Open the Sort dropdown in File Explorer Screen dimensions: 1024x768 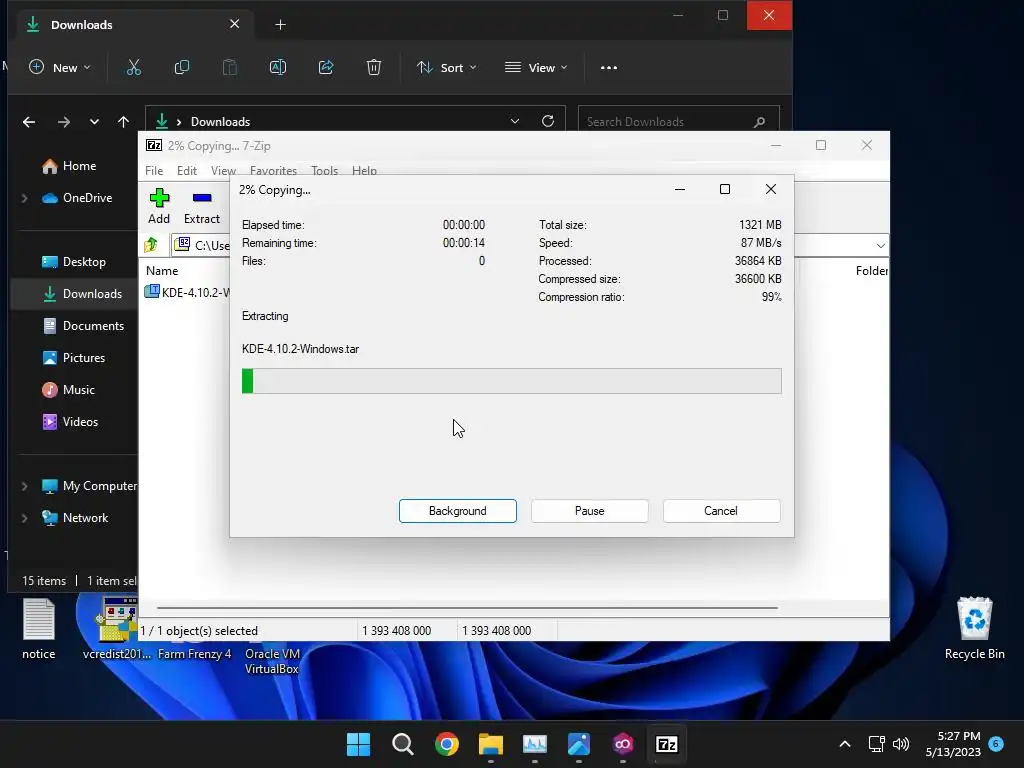point(447,67)
